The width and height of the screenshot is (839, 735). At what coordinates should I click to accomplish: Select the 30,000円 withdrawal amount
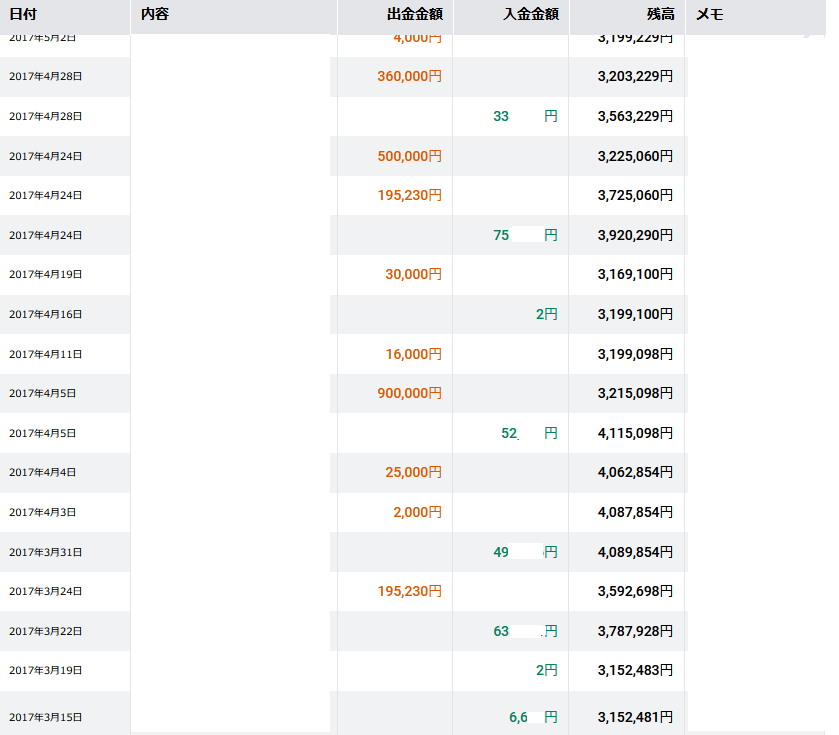(x=414, y=274)
